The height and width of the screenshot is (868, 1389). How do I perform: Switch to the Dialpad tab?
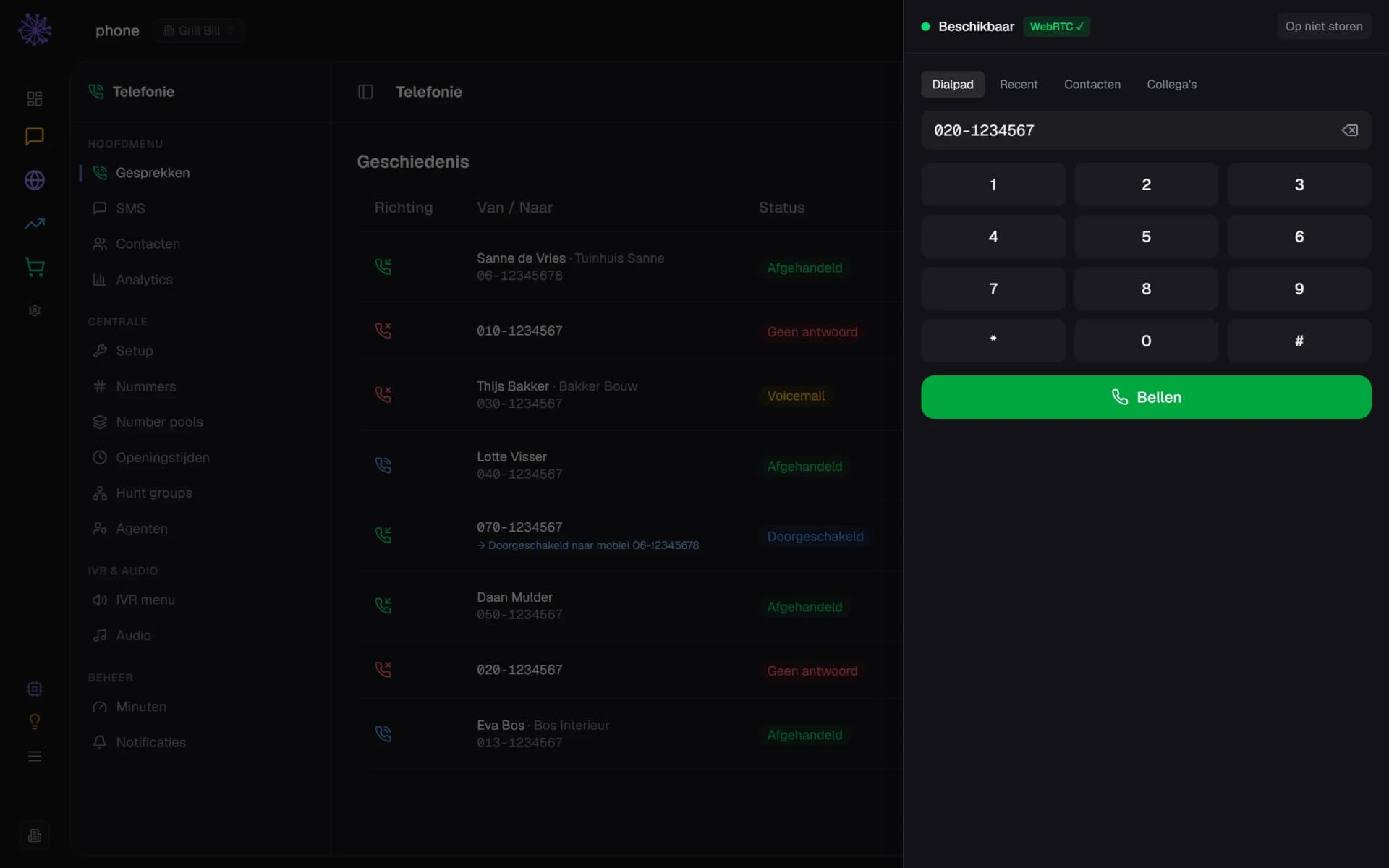[x=952, y=84]
